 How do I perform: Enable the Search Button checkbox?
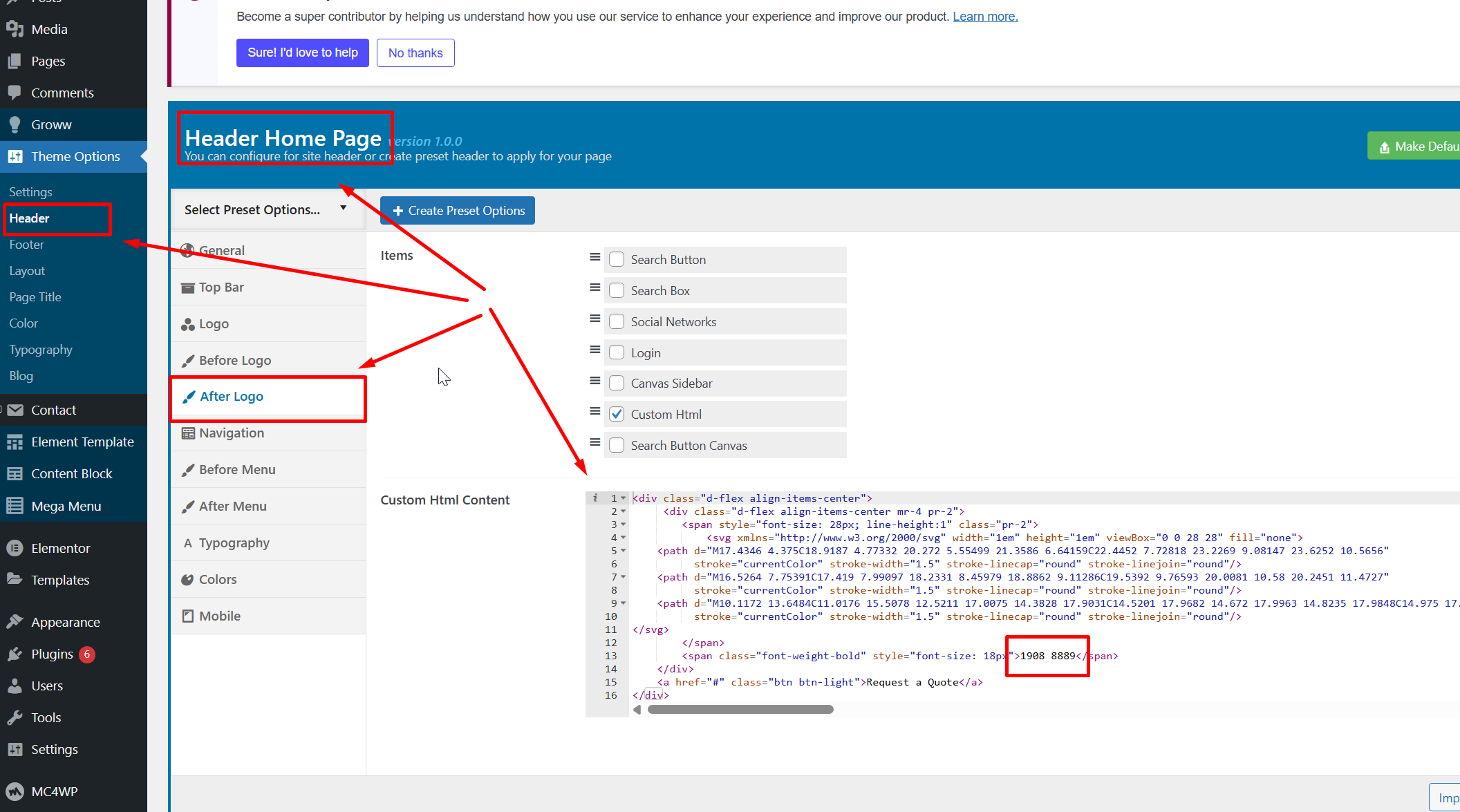(x=617, y=260)
